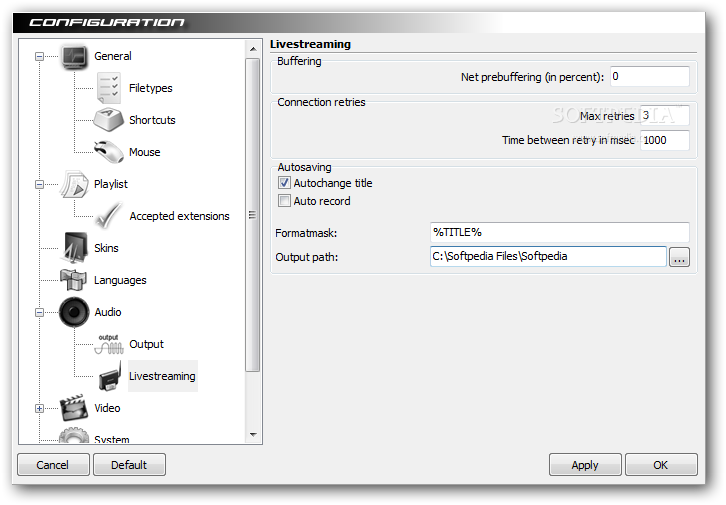Select Video in the settings tree
This screenshot has height=505, width=726.
coord(107,408)
